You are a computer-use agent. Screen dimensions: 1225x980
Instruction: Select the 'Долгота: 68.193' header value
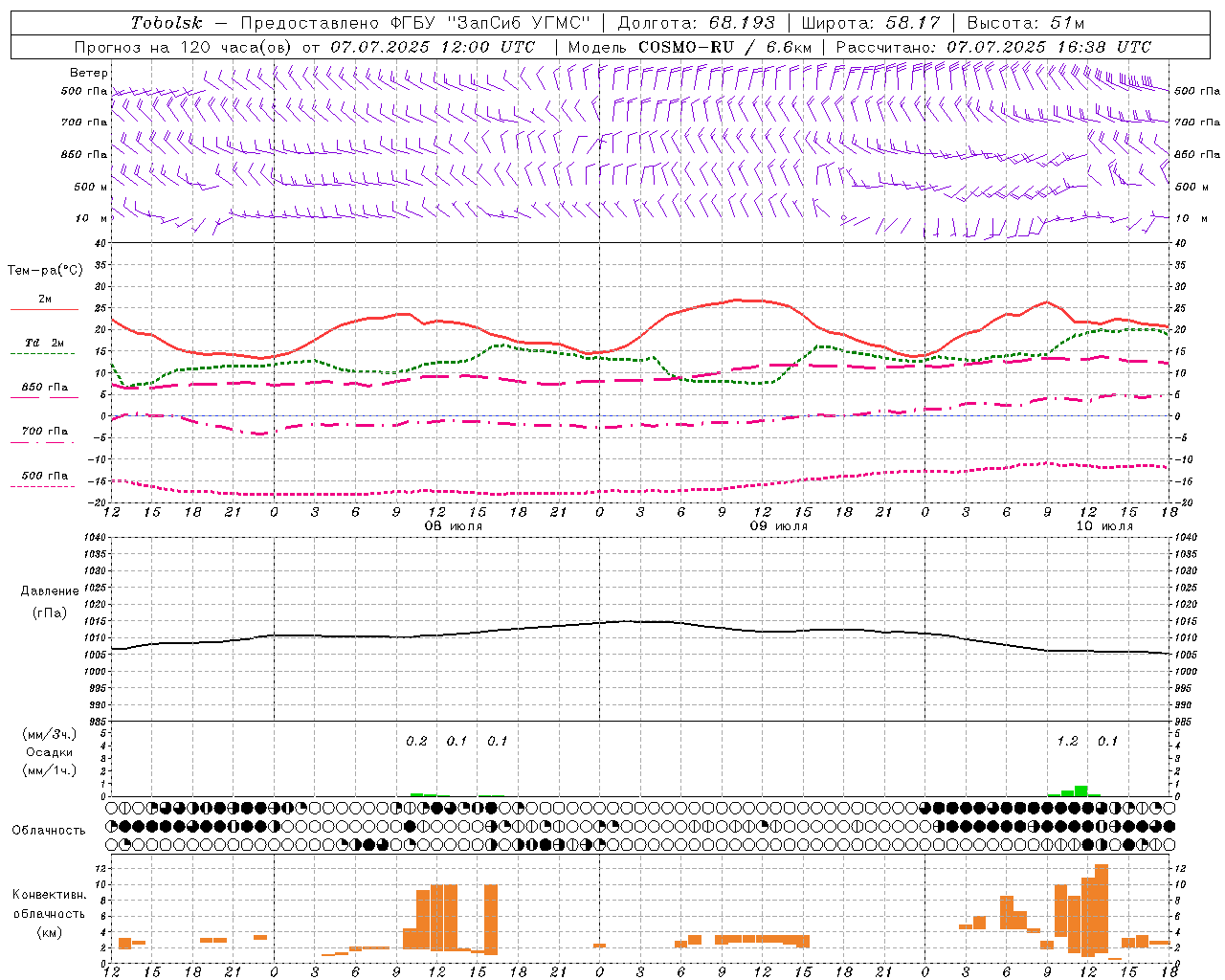click(696, 23)
